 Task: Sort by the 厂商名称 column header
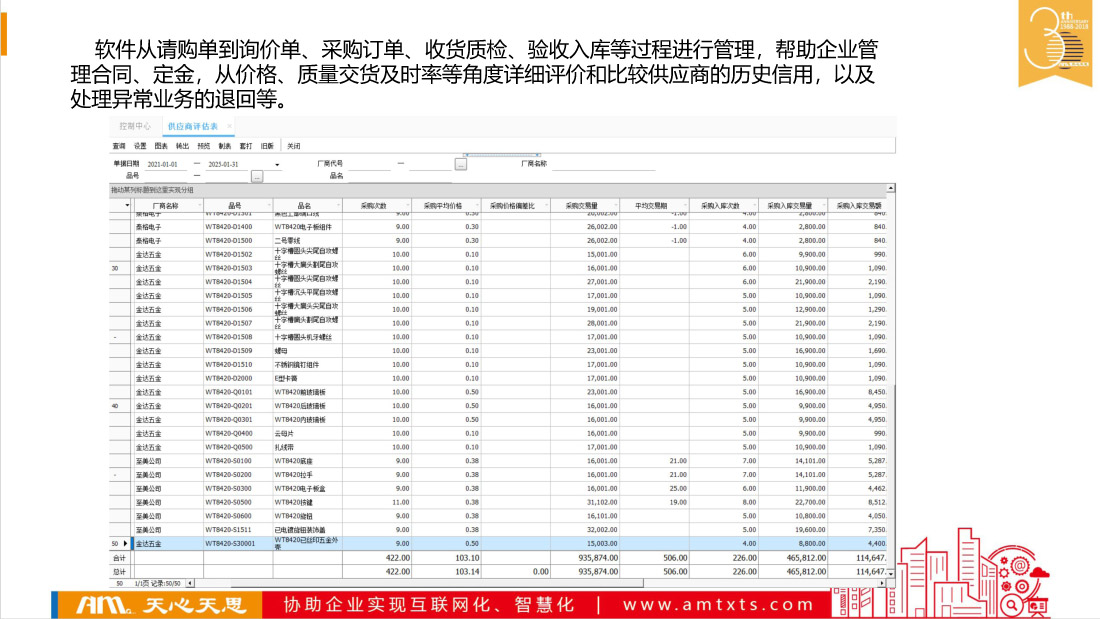[x=165, y=205]
